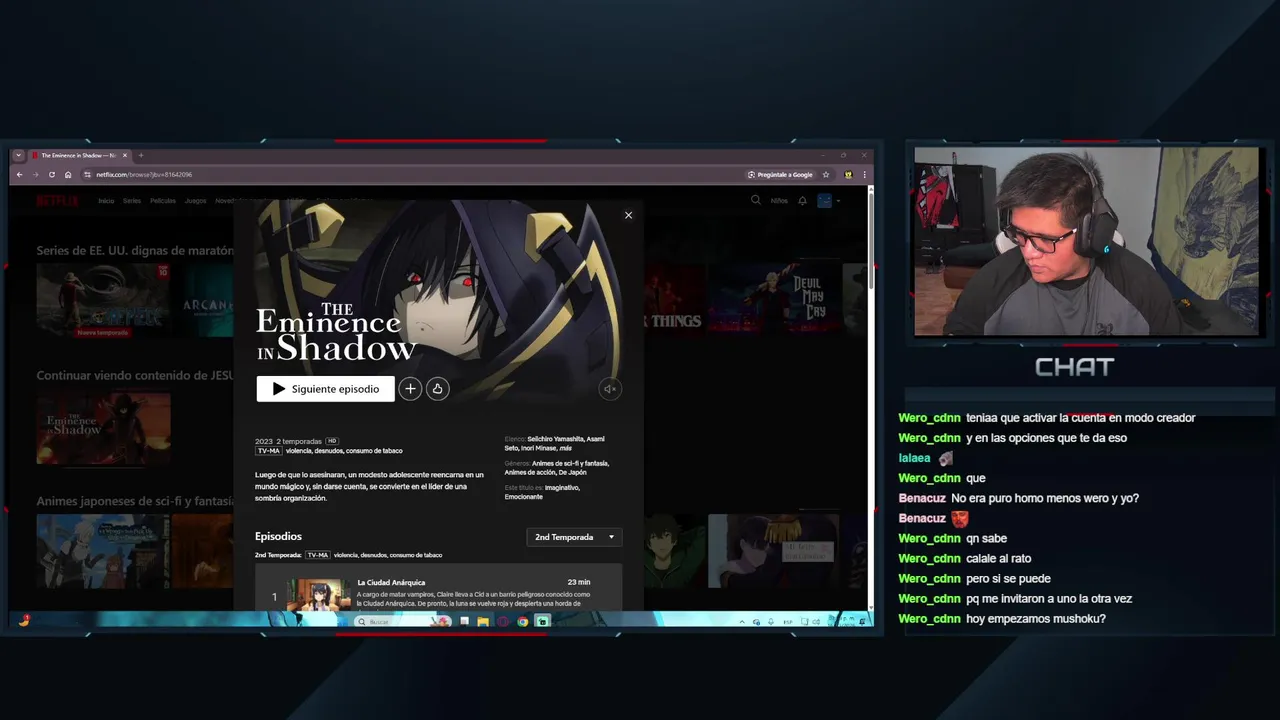1280x720 pixels.
Task: Go to Inicio in Netflix navigation
Action: [x=106, y=200]
